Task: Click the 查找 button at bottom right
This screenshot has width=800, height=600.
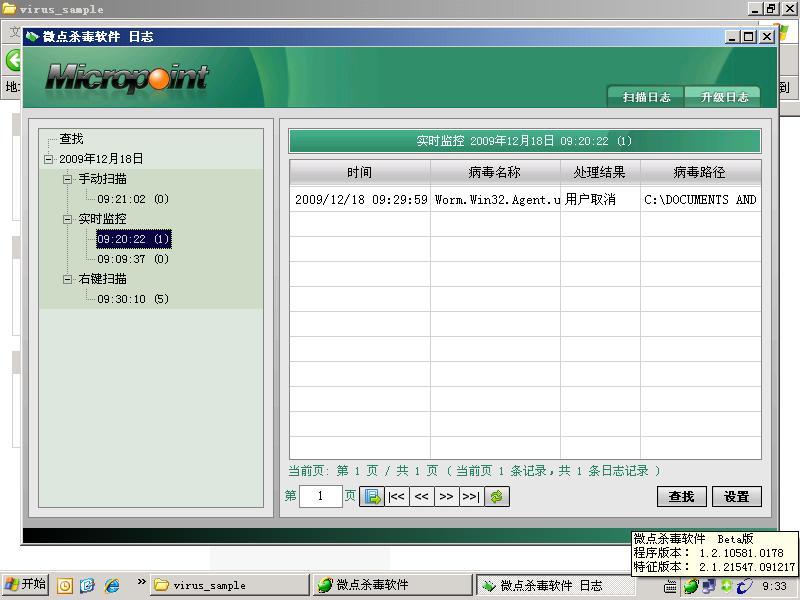Action: [x=682, y=496]
